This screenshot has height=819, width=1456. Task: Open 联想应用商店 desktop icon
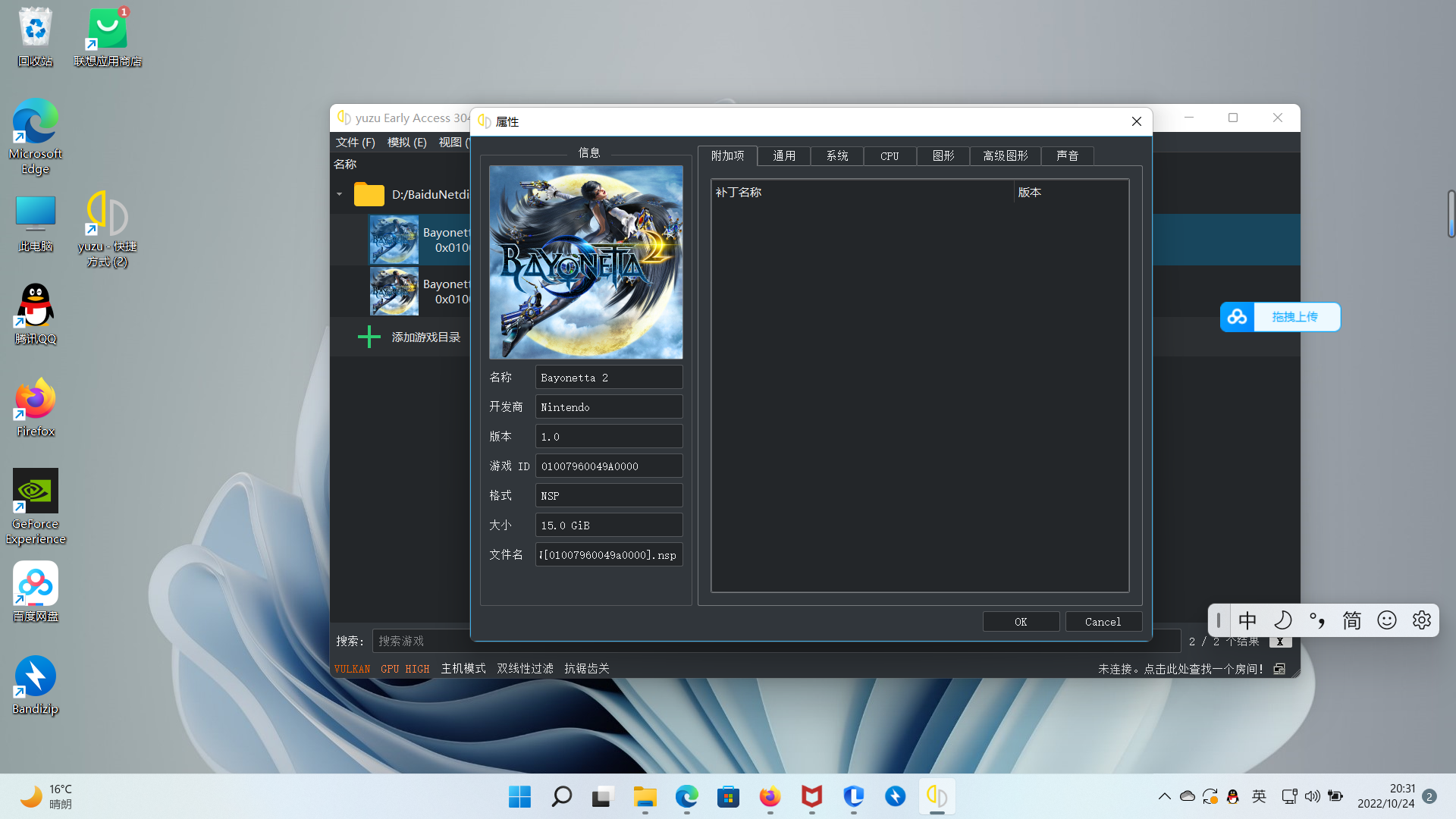(x=108, y=37)
